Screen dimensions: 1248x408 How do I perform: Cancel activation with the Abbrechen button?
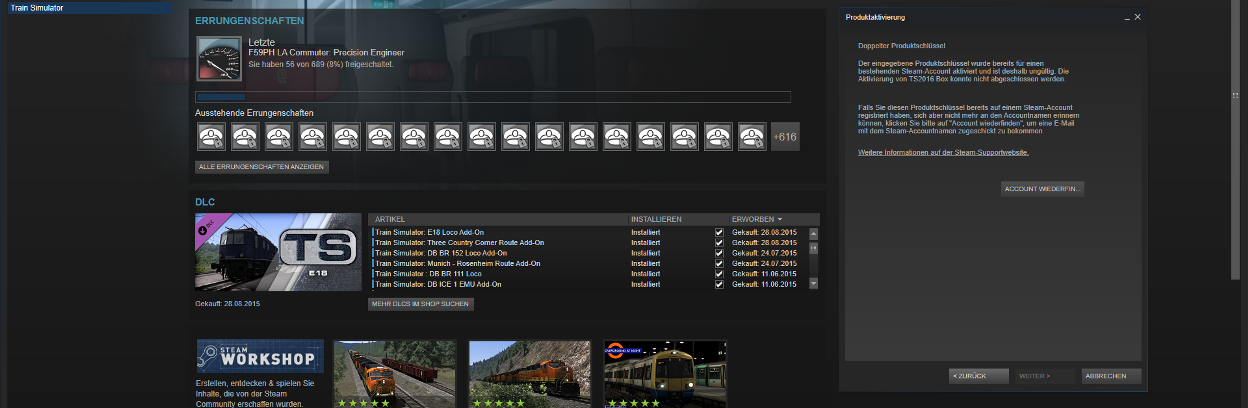tap(1112, 376)
